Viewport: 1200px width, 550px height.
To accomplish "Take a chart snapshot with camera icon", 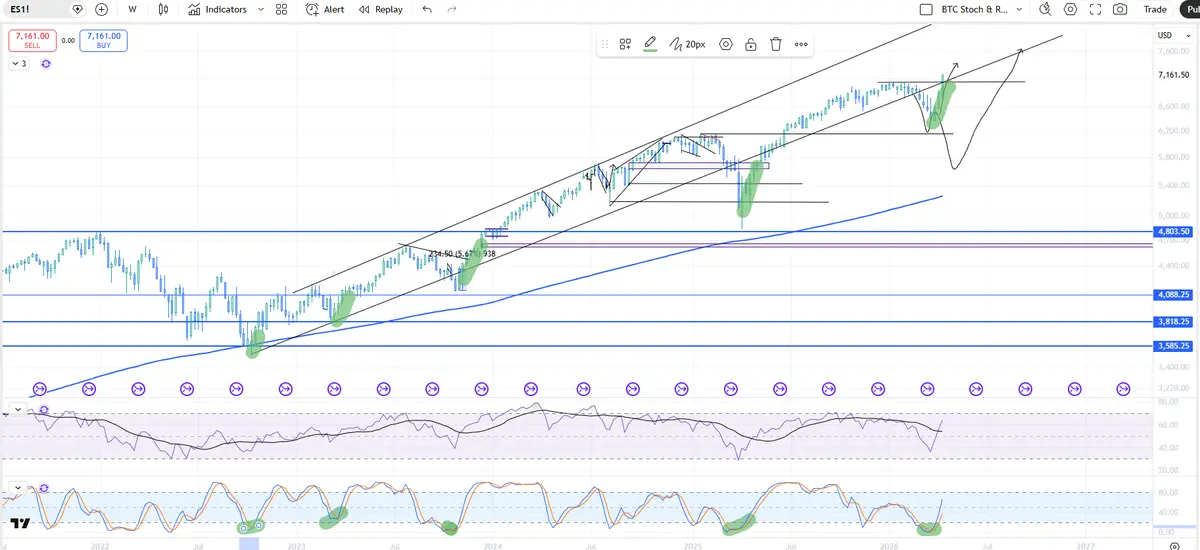I will 1120,9.
